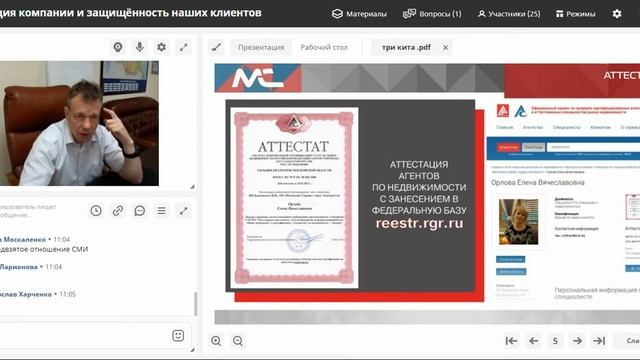Expand the video panel to fullscreen
Screen dimensions: 640x360
[184, 47]
